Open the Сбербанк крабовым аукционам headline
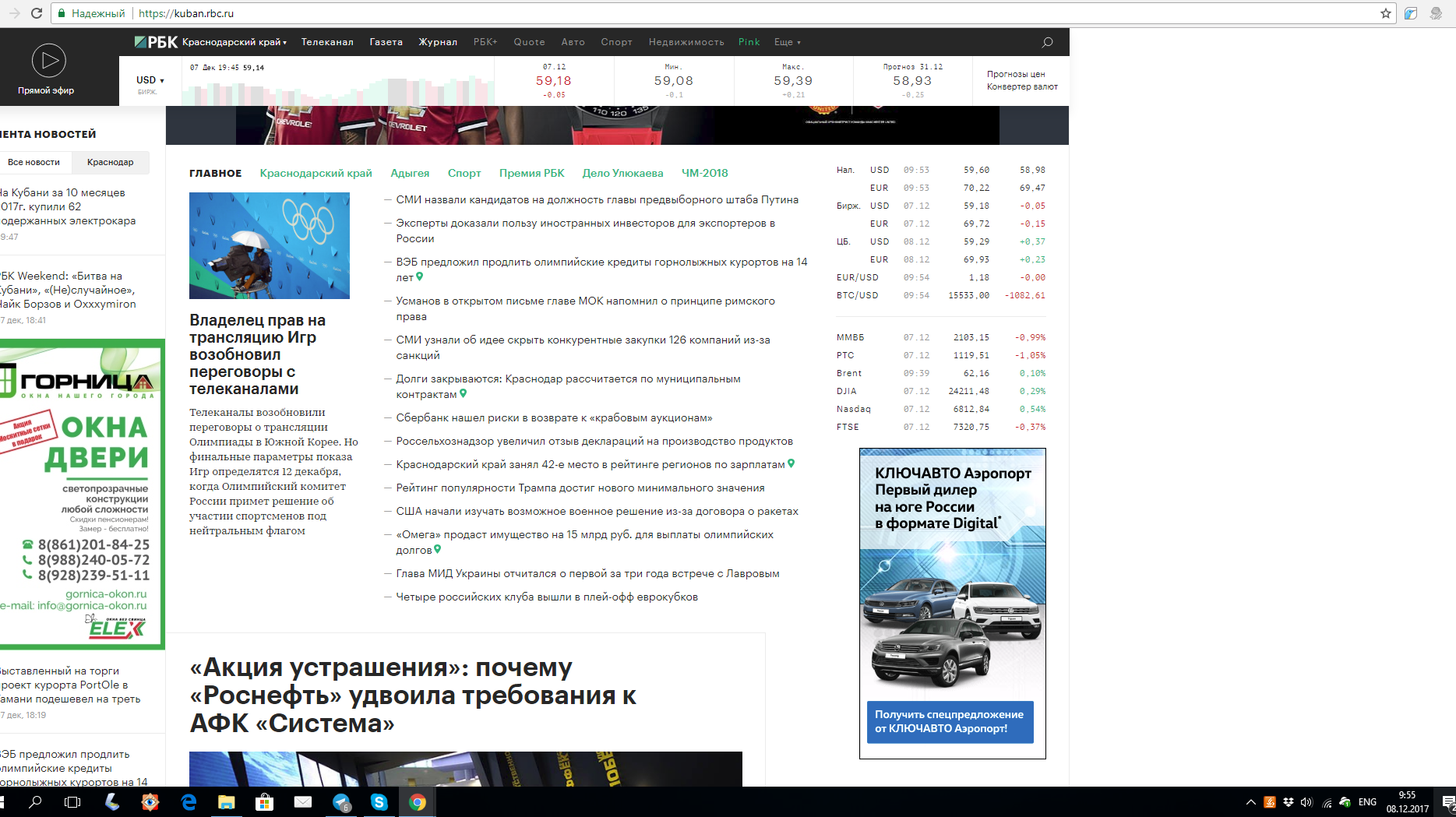This screenshot has width=1456, height=817. point(554,417)
